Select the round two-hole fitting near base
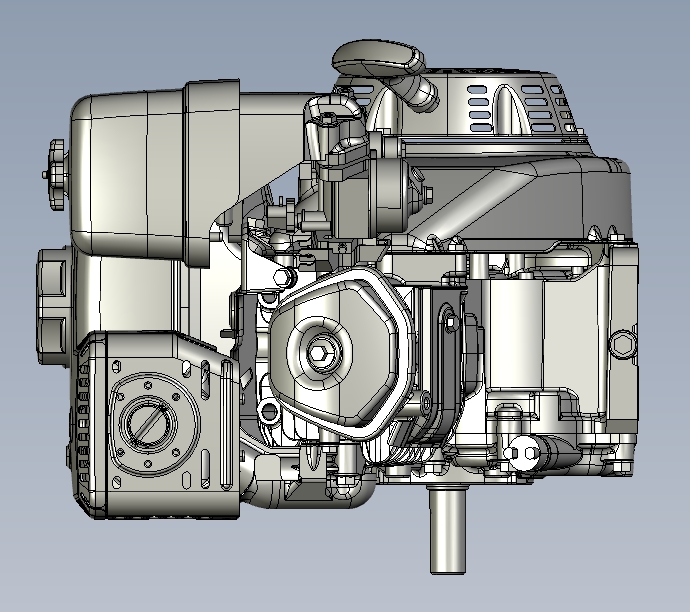 521,453
